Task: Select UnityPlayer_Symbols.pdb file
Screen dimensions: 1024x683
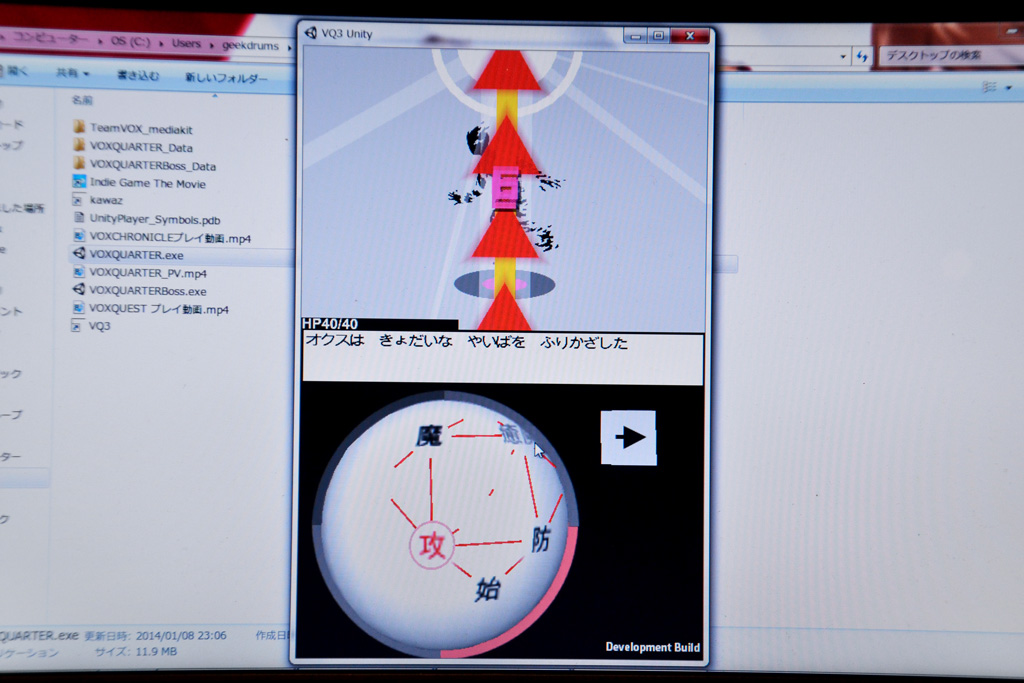Action: click(147, 219)
